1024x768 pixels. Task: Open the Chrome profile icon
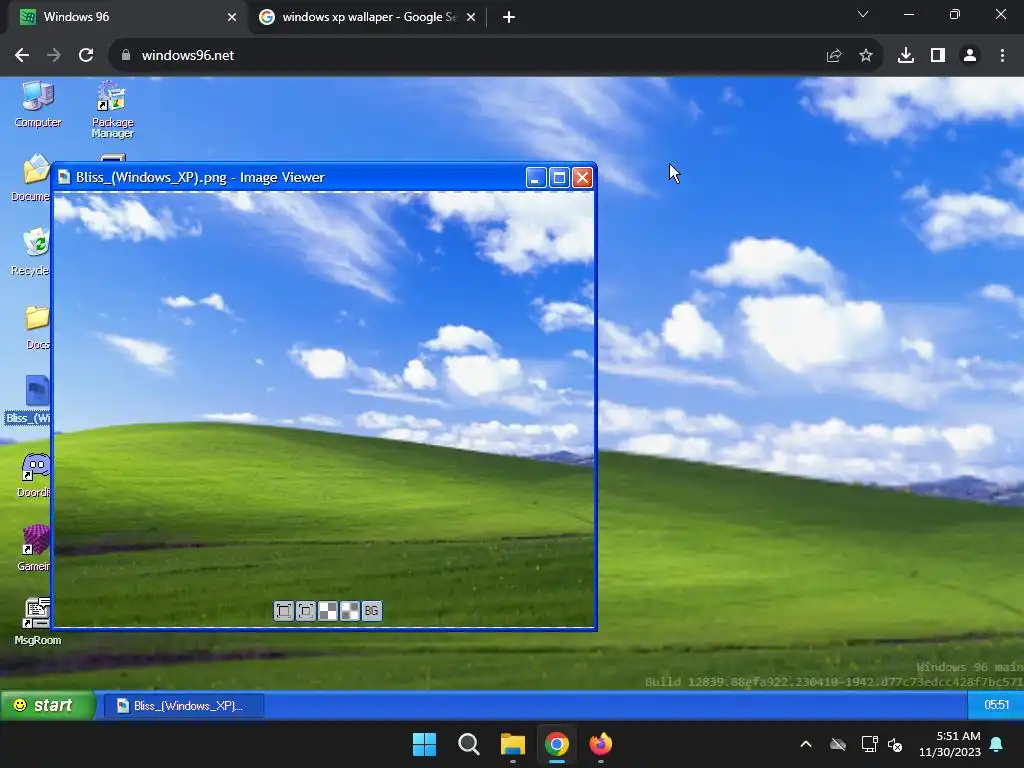[x=970, y=56]
